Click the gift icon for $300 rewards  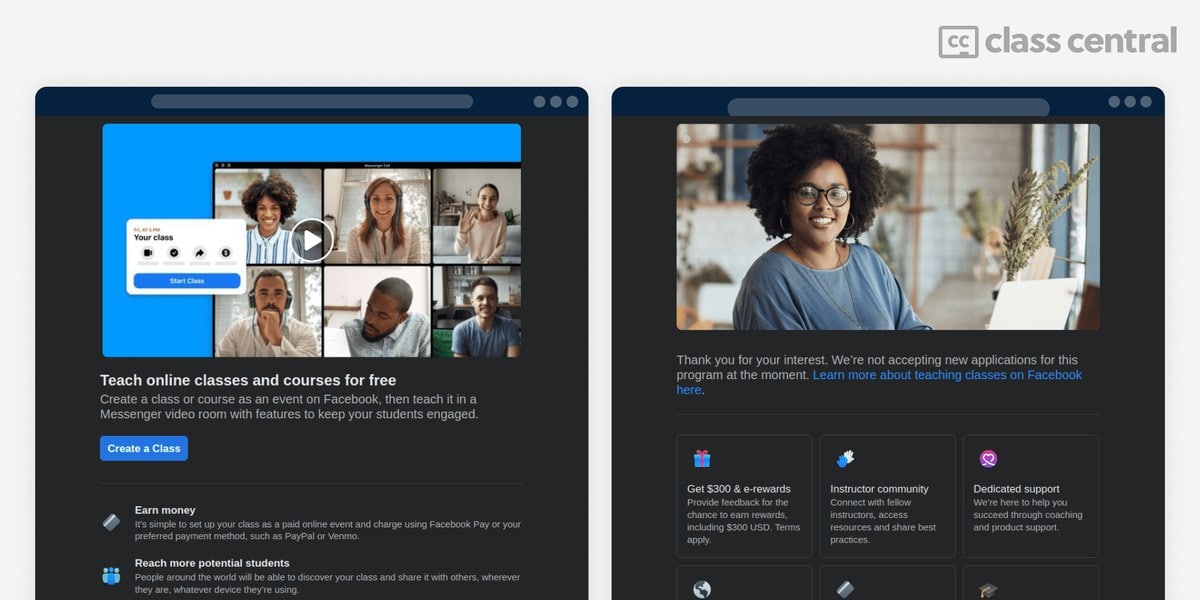point(702,459)
